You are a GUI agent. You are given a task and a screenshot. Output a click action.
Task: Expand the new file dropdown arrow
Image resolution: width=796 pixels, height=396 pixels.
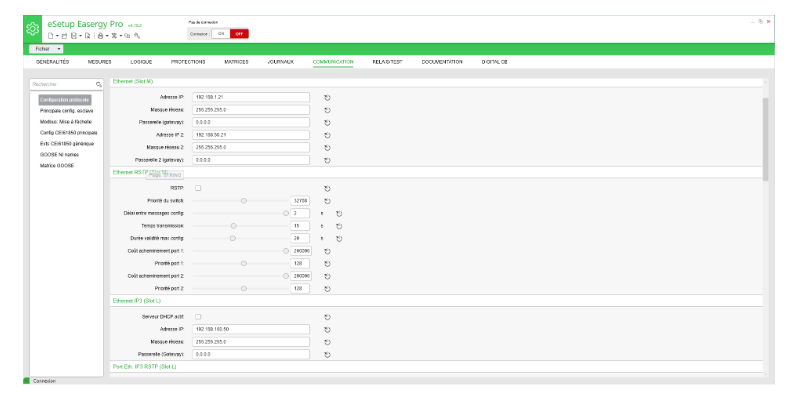point(57,36)
